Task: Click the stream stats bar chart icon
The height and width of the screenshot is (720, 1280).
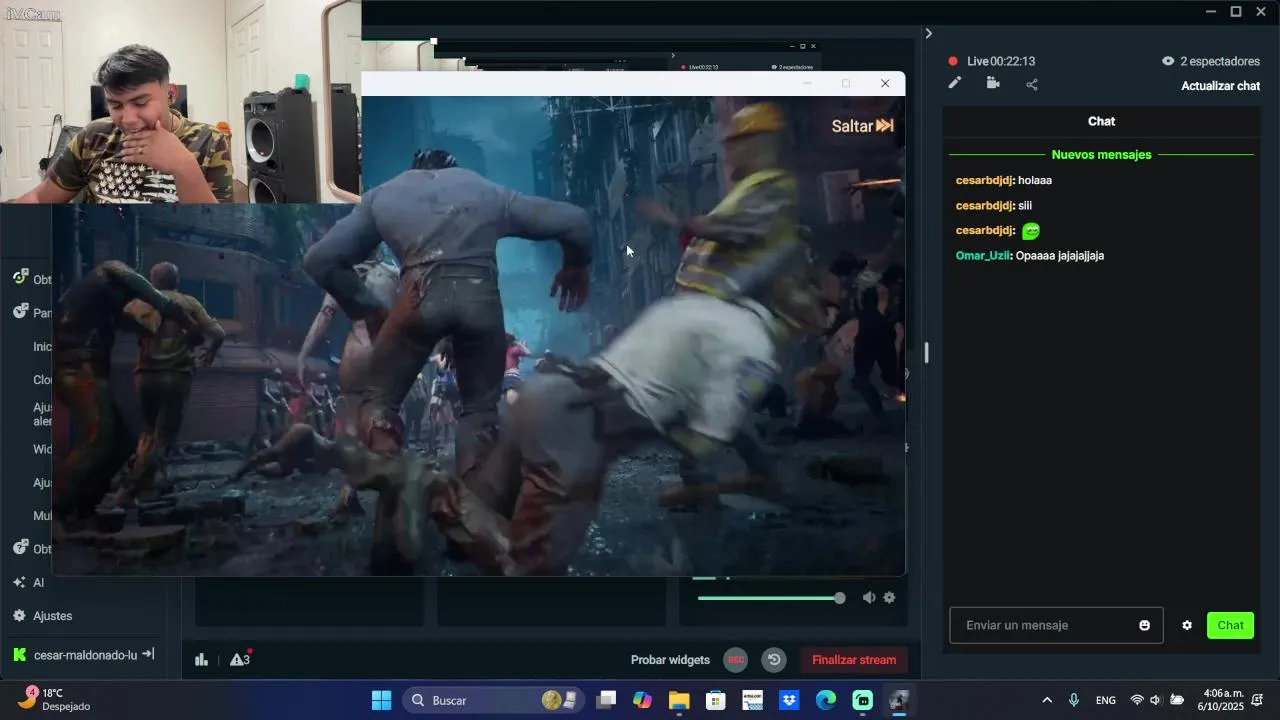Action: click(x=201, y=659)
